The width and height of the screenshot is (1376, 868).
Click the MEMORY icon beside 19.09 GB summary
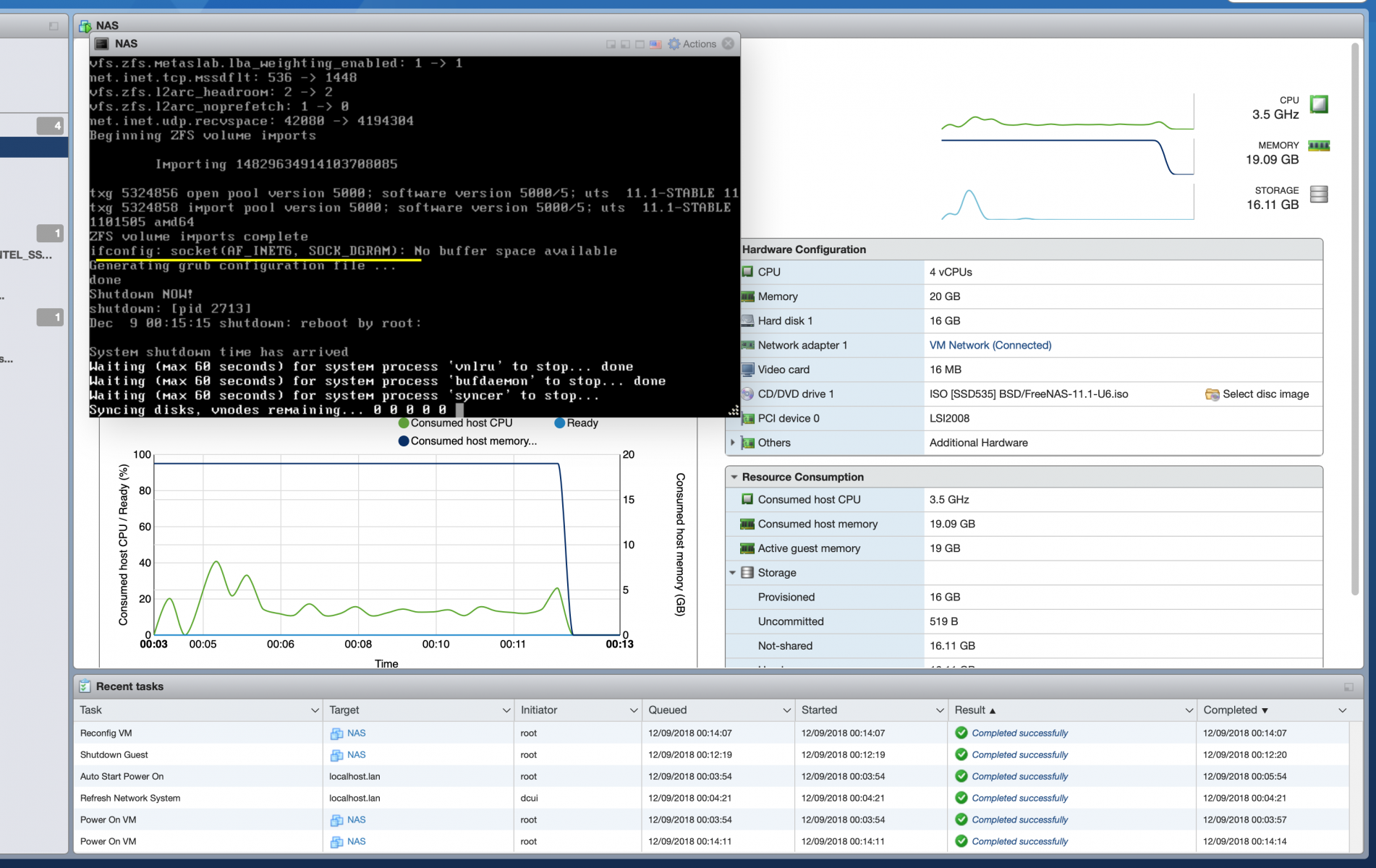click(1319, 146)
